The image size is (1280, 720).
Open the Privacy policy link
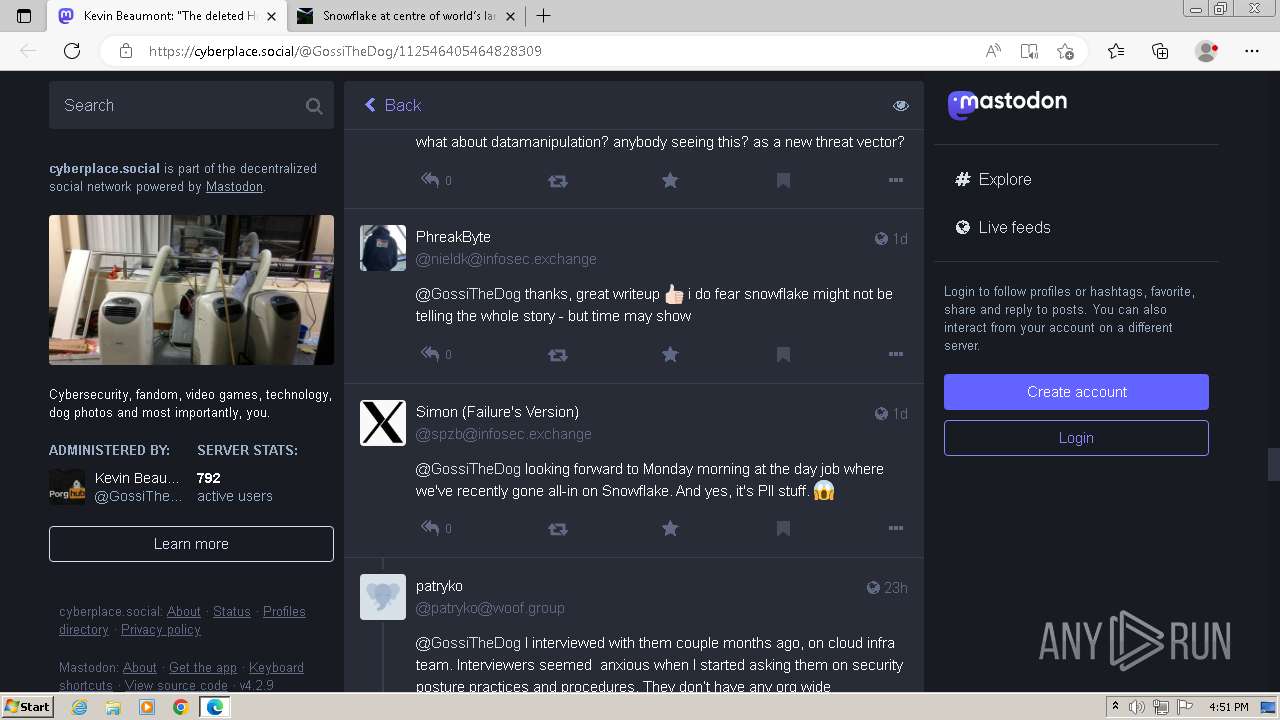pyautogui.click(x=161, y=630)
